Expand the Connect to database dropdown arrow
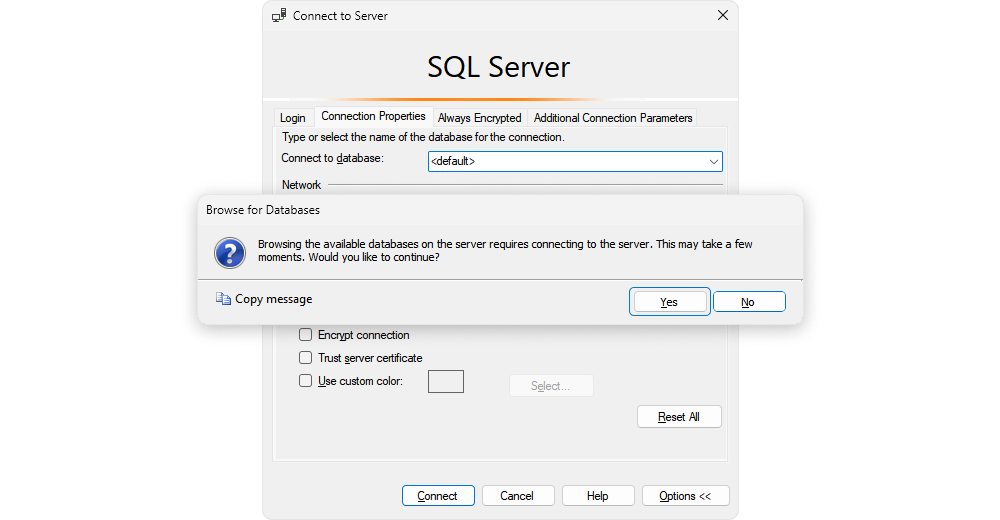 [x=714, y=161]
